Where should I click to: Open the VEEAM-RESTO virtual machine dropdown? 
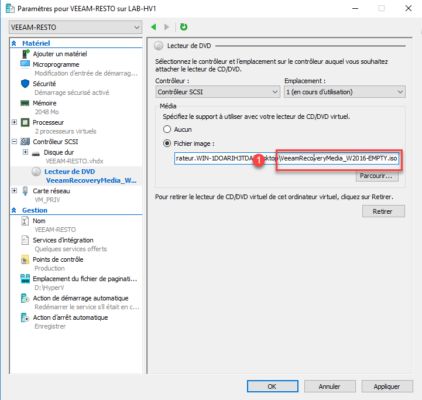(x=76, y=27)
